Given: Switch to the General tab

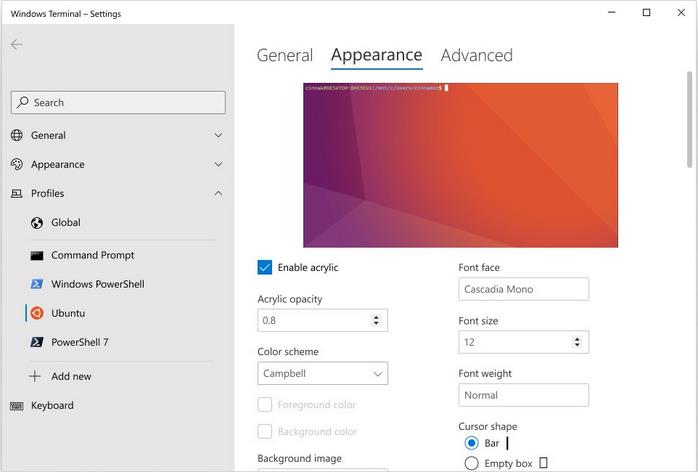Looking at the screenshot, I should click(x=285, y=56).
